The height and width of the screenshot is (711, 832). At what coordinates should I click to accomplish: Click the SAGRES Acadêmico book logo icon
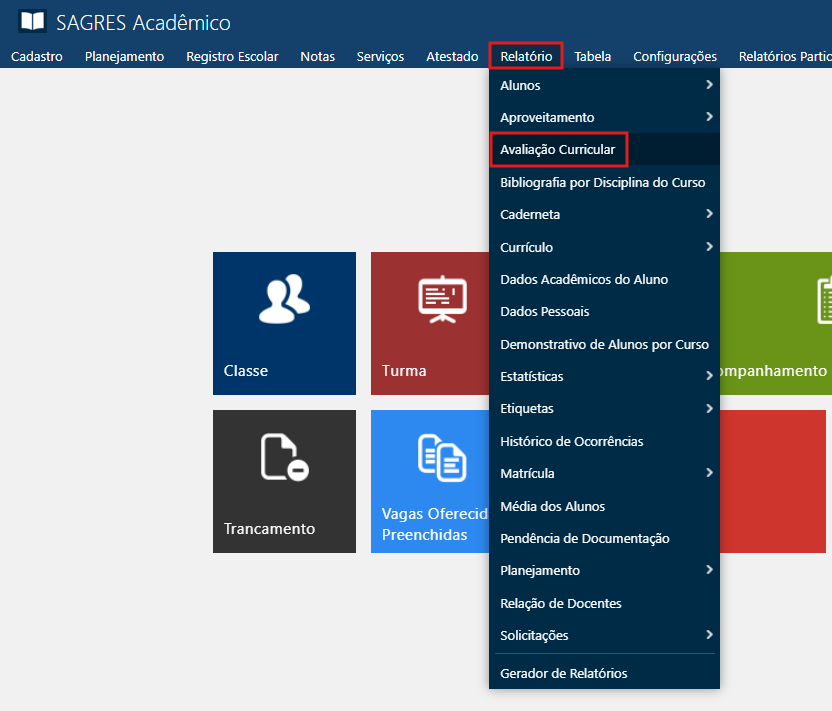tap(32, 21)
